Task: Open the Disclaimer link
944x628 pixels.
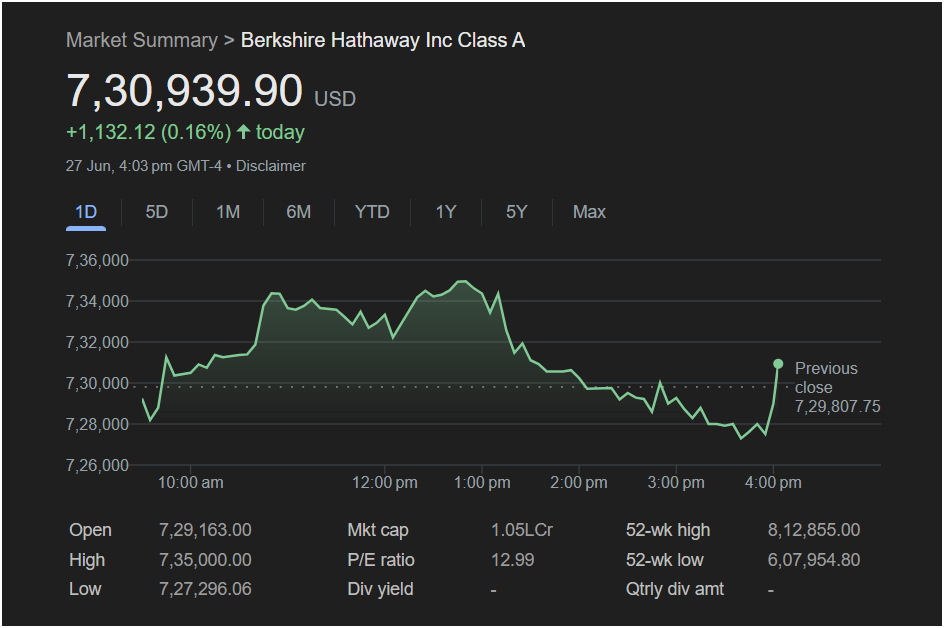Action: [270, 166]
